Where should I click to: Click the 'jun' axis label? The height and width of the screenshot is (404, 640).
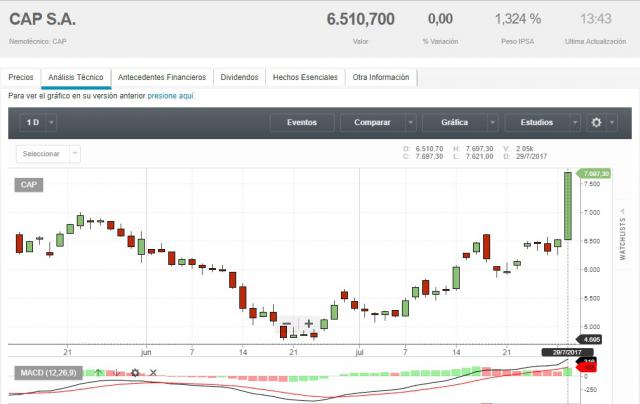click(x=146, y=352)
